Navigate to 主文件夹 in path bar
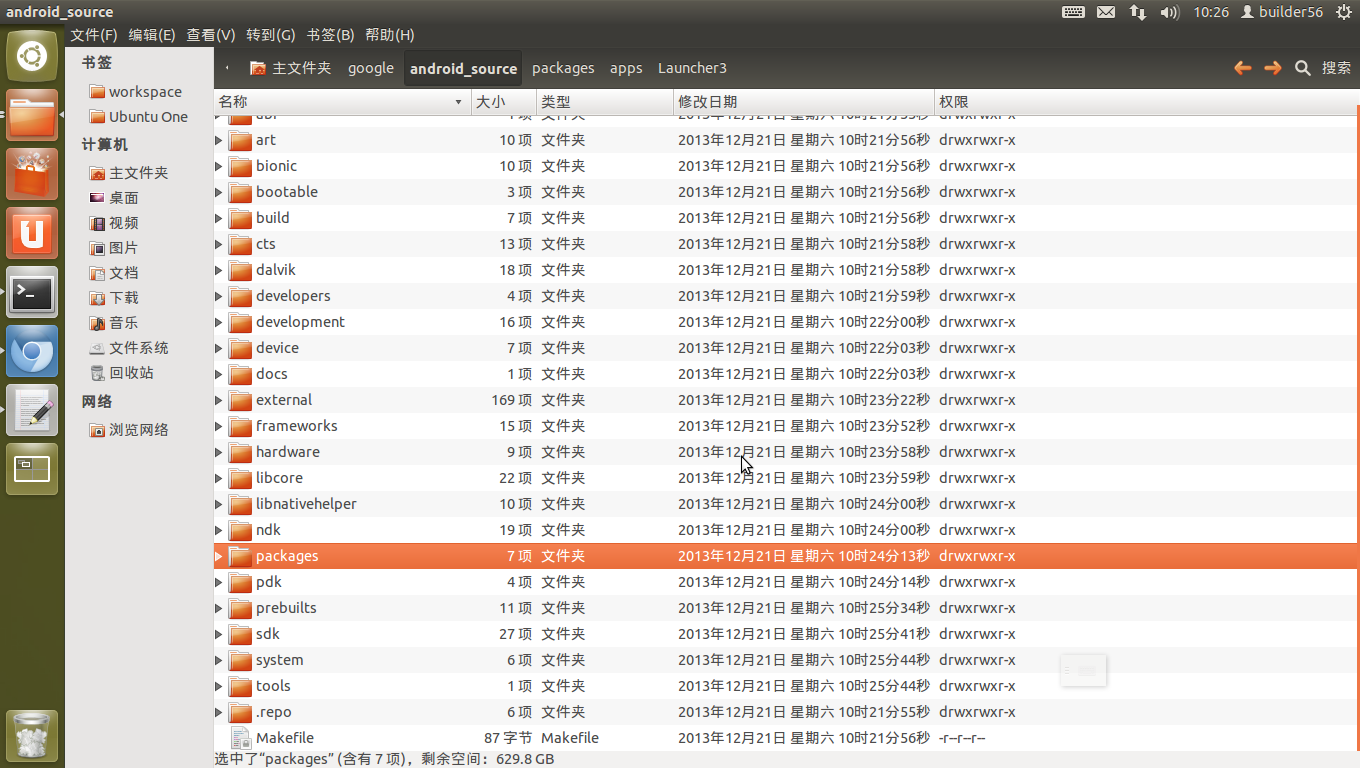The height and width of the screenshot is (768, 1360). 291,68
